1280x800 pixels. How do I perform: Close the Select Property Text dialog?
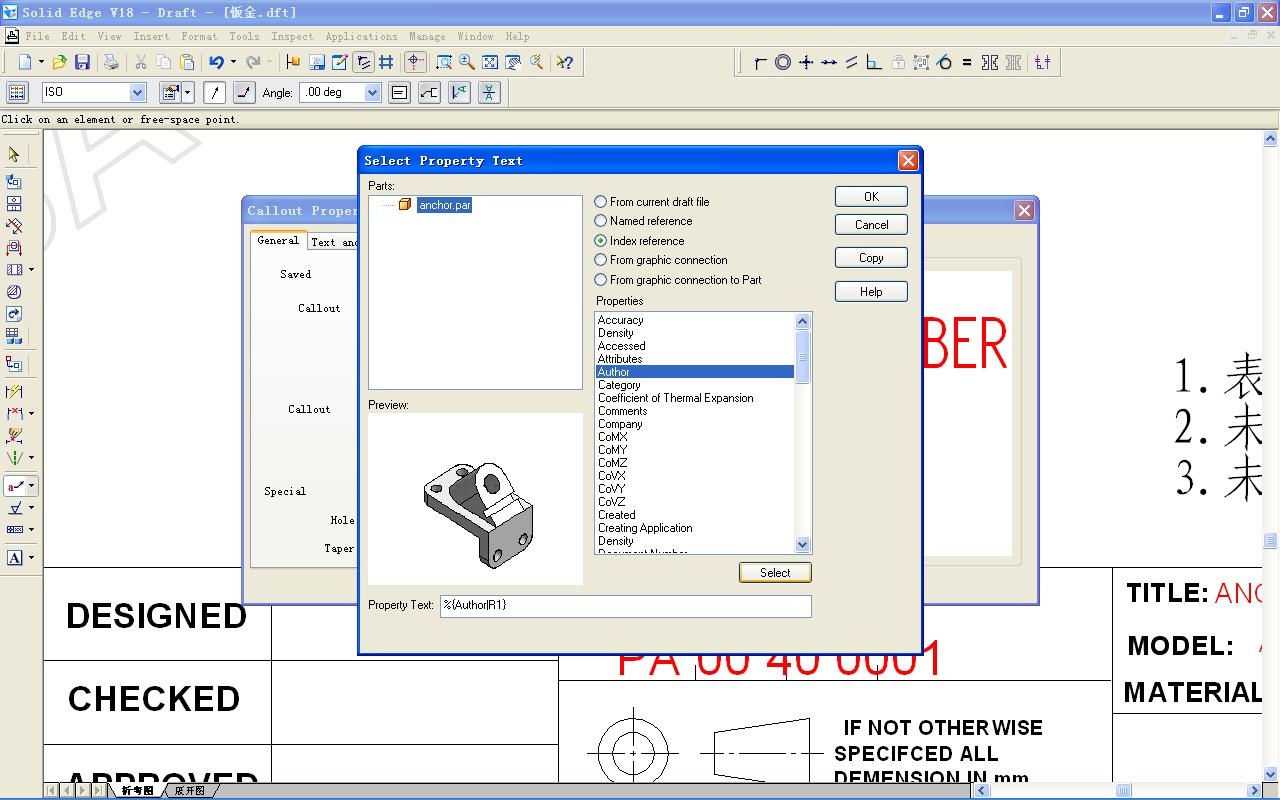(x=908, y=160)
